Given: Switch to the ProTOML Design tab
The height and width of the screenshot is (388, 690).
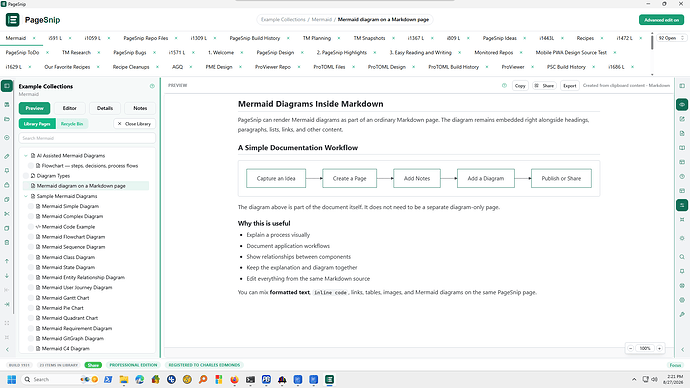Looking at the screenshot, I should (x=387, y=67).
